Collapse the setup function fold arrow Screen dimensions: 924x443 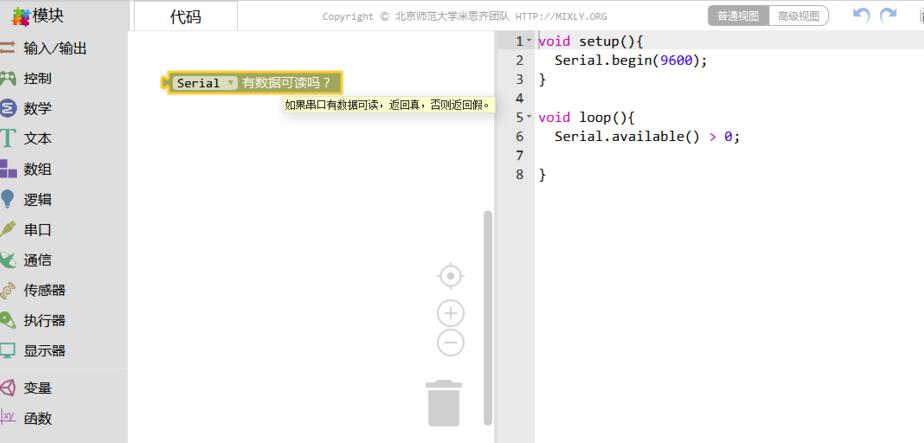(x=530, y=42)
